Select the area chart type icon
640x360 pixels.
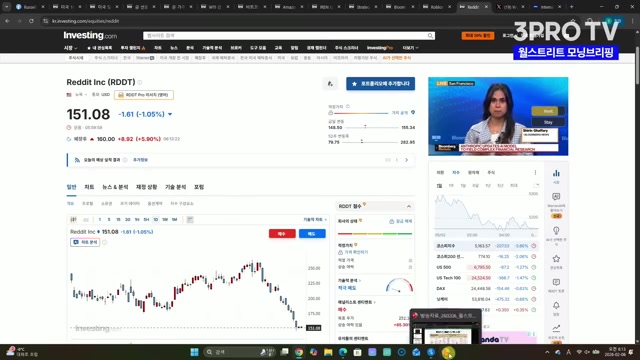click(86, 220)
